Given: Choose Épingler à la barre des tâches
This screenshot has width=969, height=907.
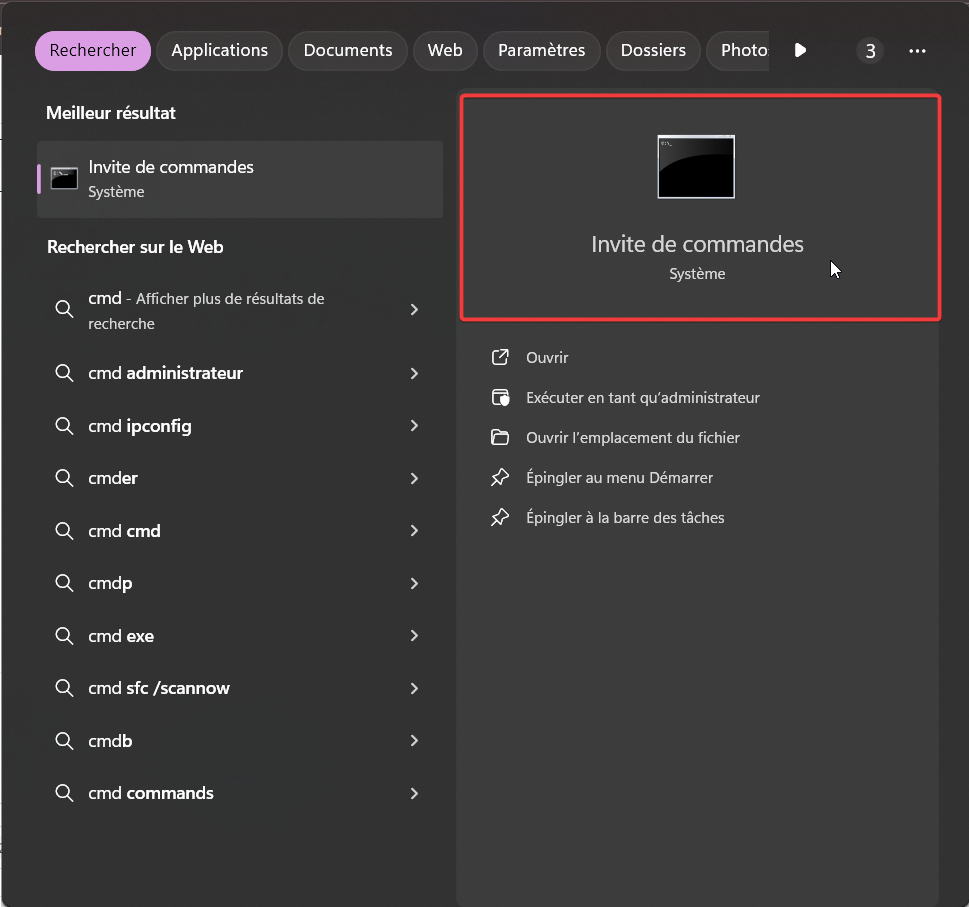Looking at the screenshot, I should coord(625,518).
